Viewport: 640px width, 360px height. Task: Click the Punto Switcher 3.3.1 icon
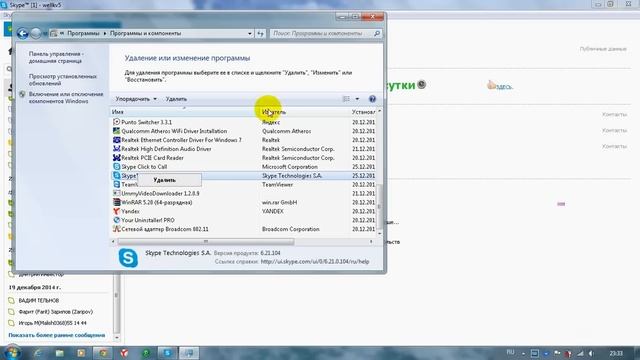116,122
